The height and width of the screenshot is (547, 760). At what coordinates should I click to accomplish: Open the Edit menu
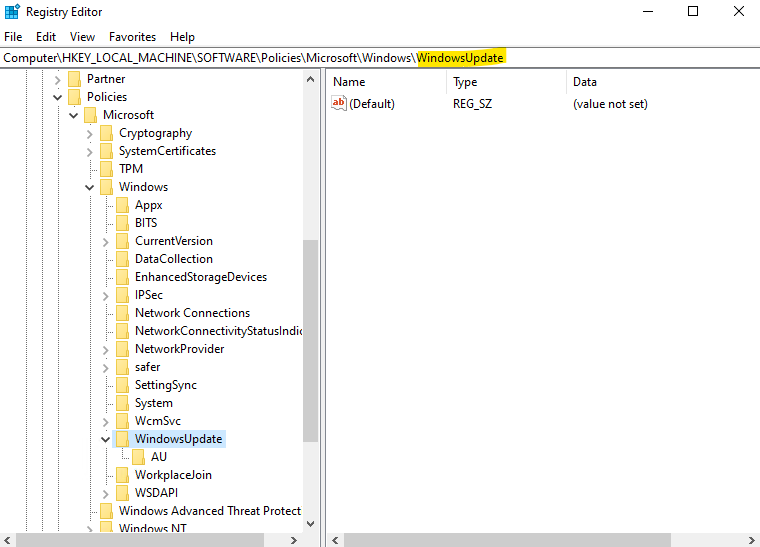[46, 37]
